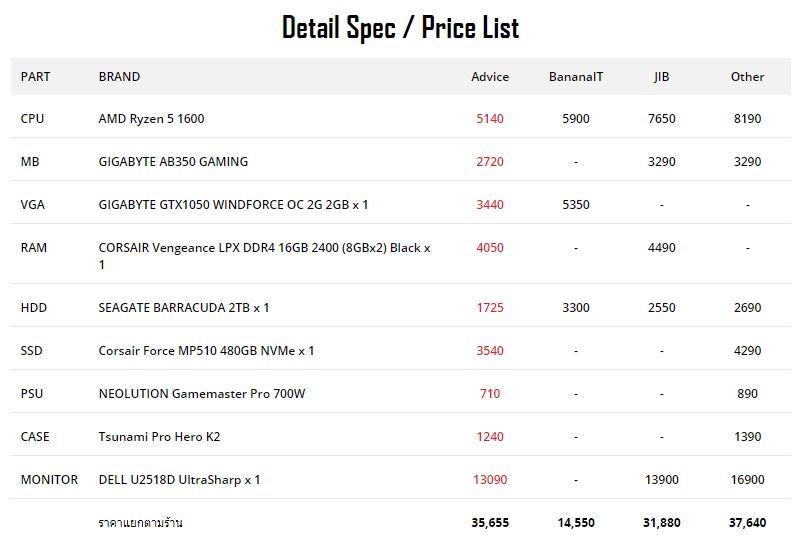Click the GIGABYTE GTX1050 WINDFORCE entry
Viewport: 803px width, 551px height.
233,205
